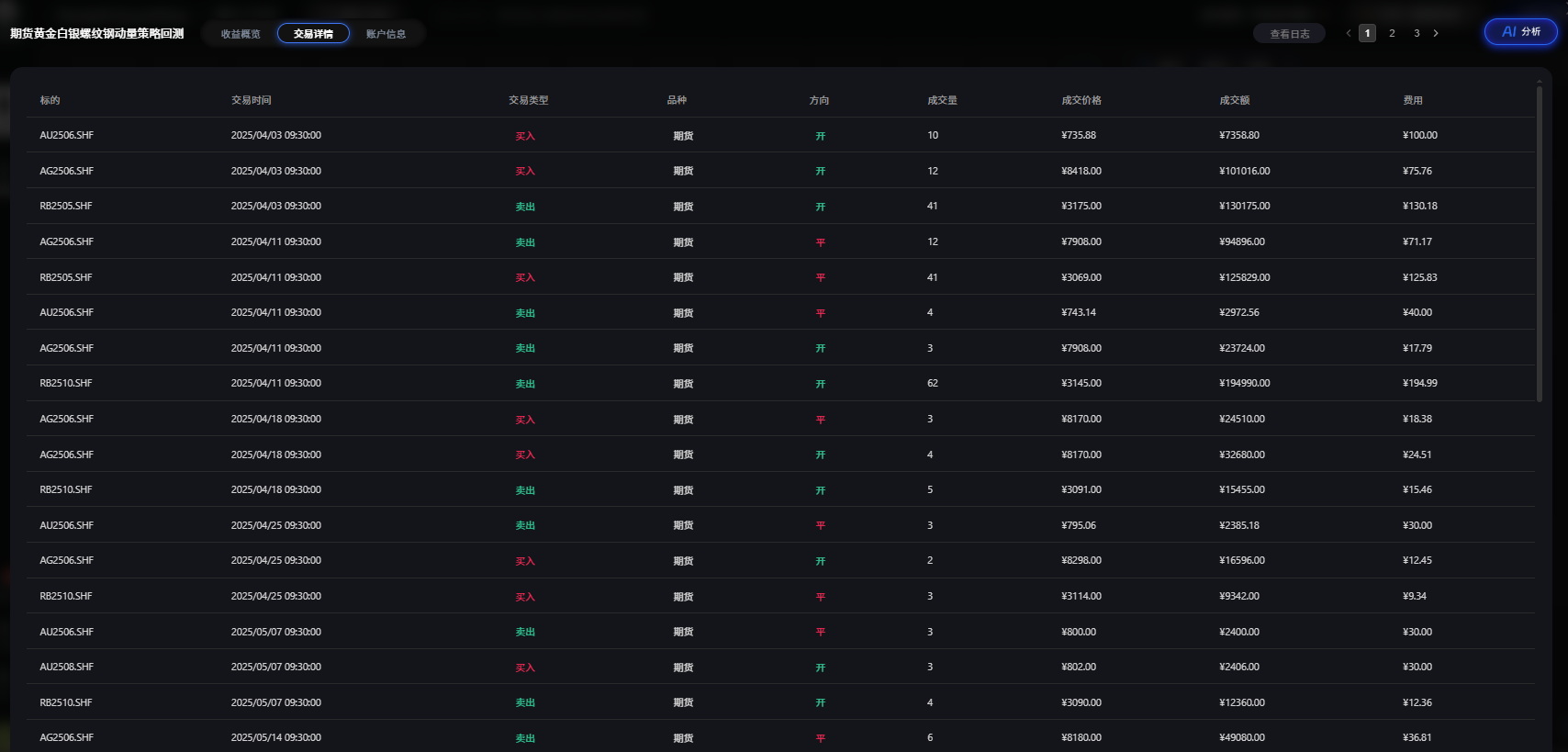The width and height of the screenshot is (1568, 752).
Task: Go to the previous page arrow
Action: click(1349, 33)
